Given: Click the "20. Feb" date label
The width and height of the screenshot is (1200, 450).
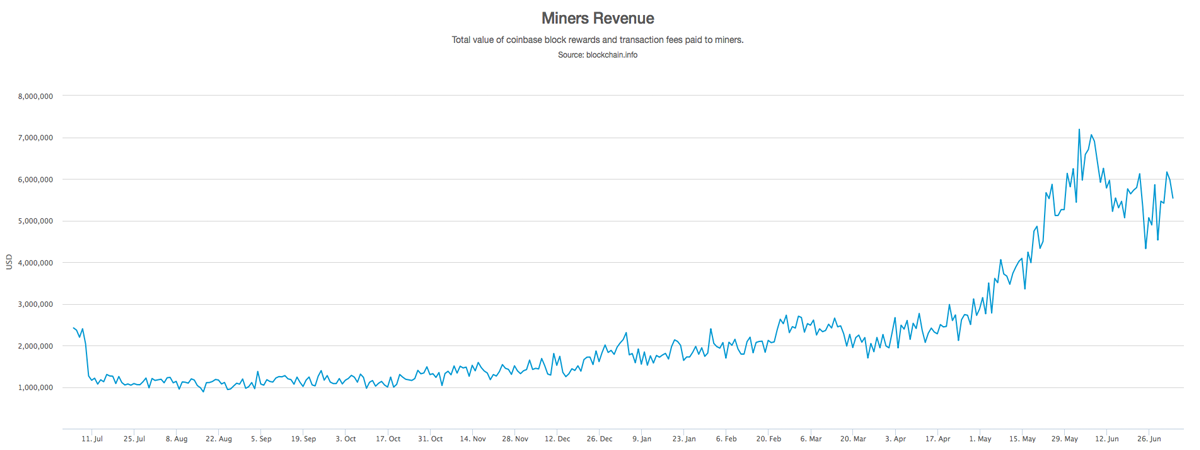Looking at the screenshot, I should [x=769, y=438].
